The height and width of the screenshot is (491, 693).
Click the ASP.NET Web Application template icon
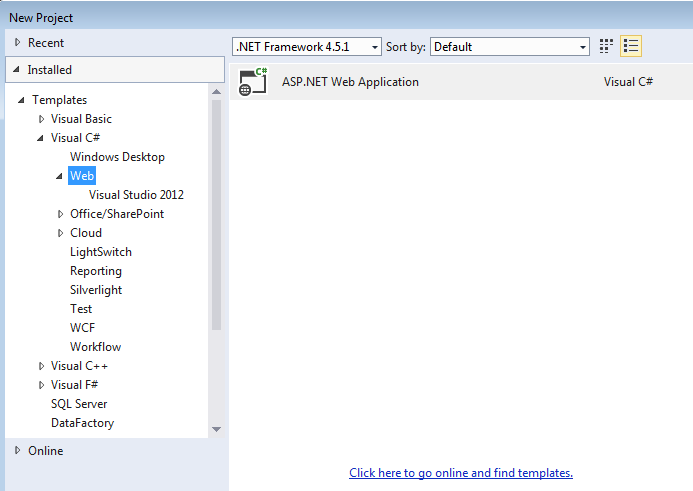(x=253, y=82)
